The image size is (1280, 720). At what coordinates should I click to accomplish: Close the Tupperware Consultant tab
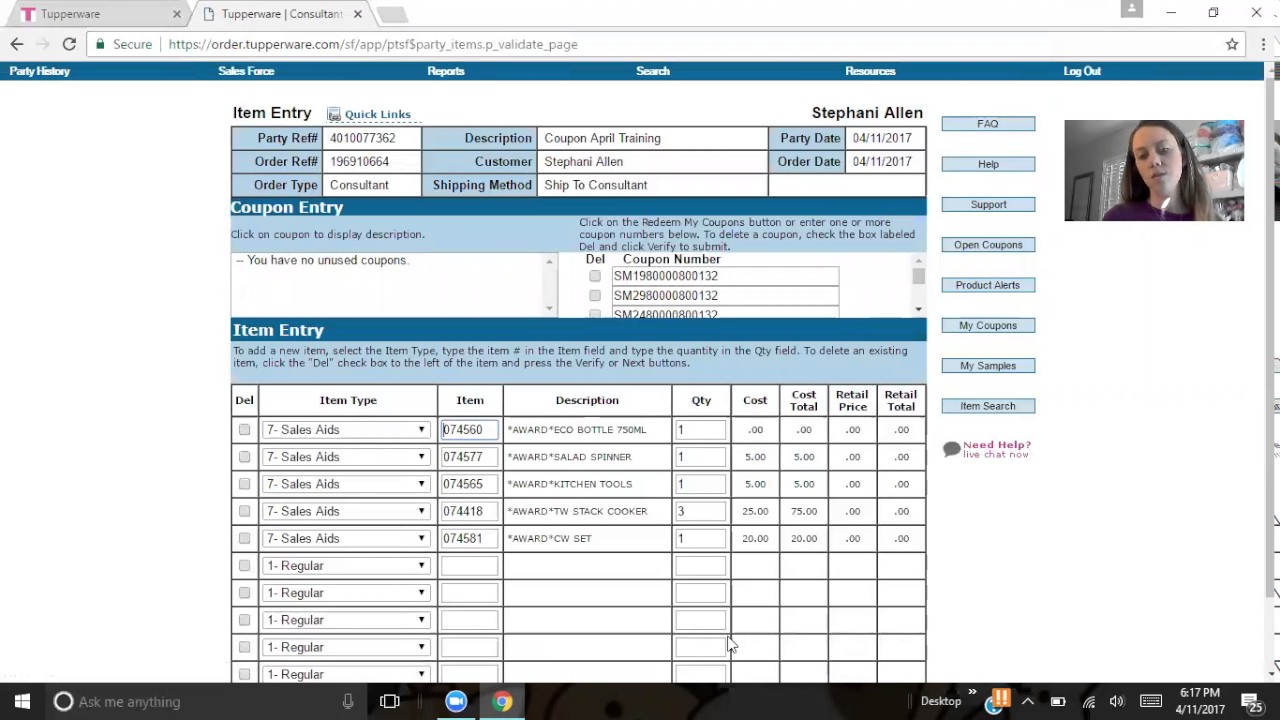[x=357, y=14]
